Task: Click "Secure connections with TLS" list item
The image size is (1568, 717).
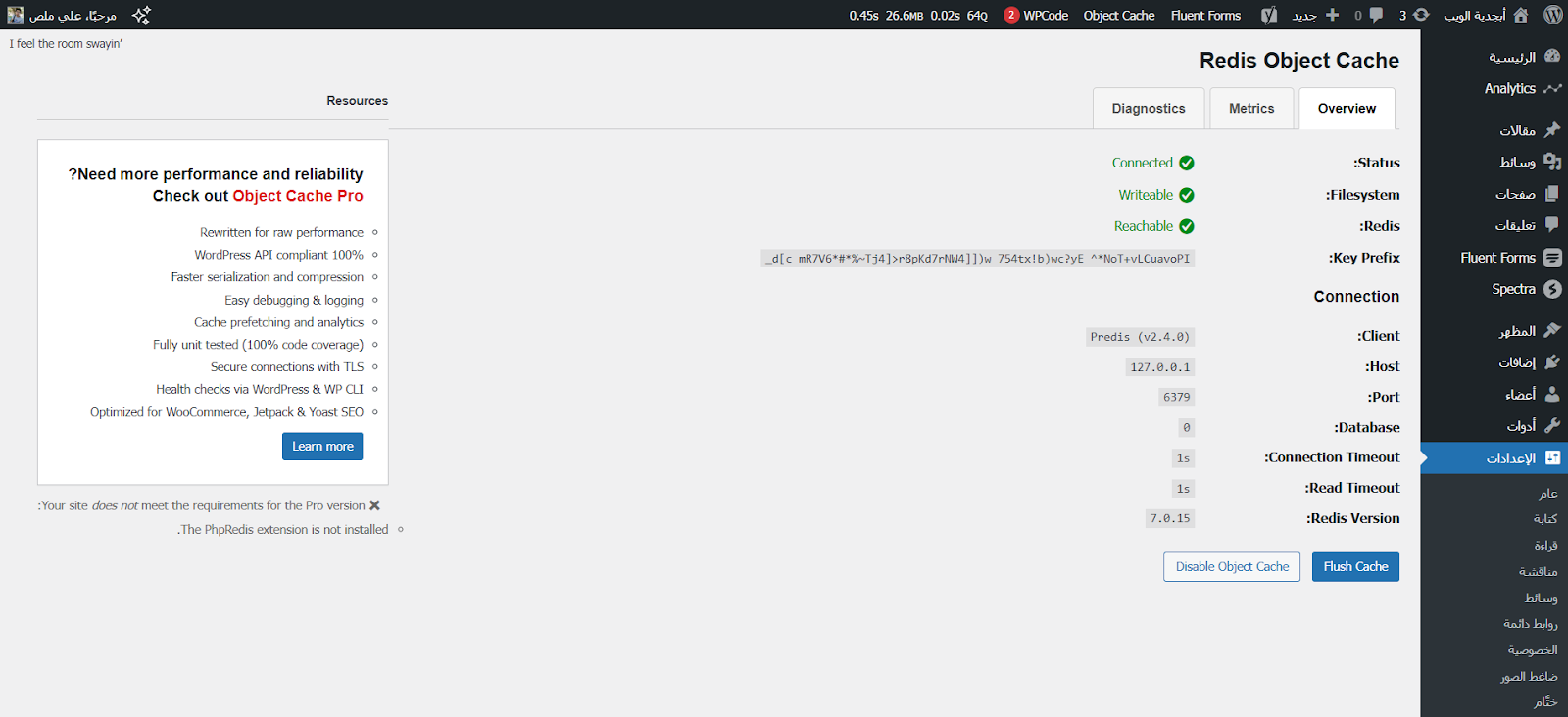Action: 287,367
